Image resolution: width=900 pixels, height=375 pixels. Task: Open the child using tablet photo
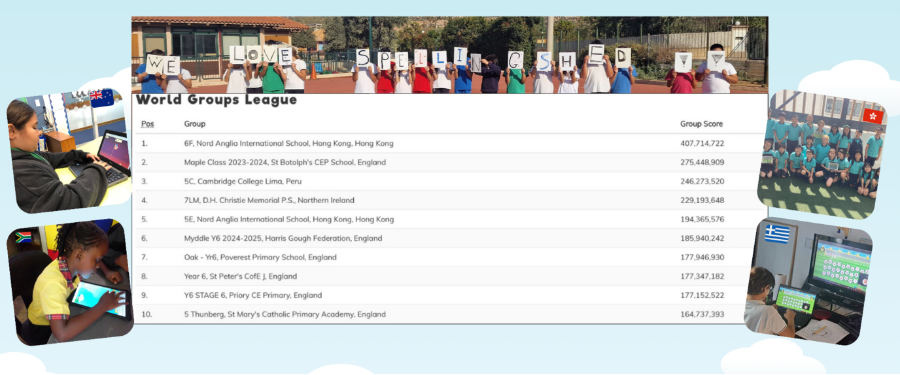[x=70, y=282]
